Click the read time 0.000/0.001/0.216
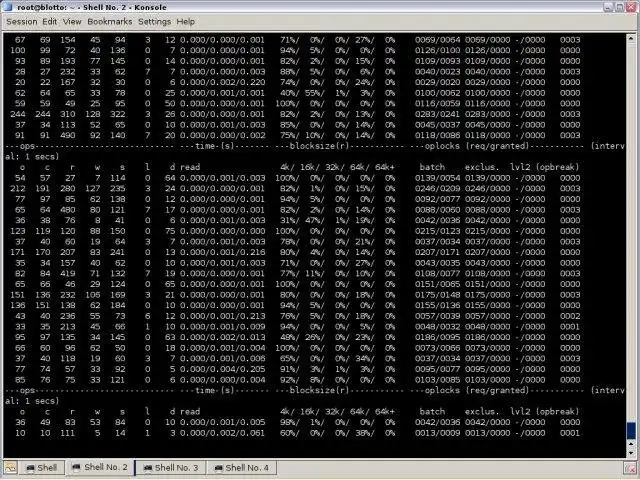The width and height of the screenshot is (640, 480). point(222,252)
